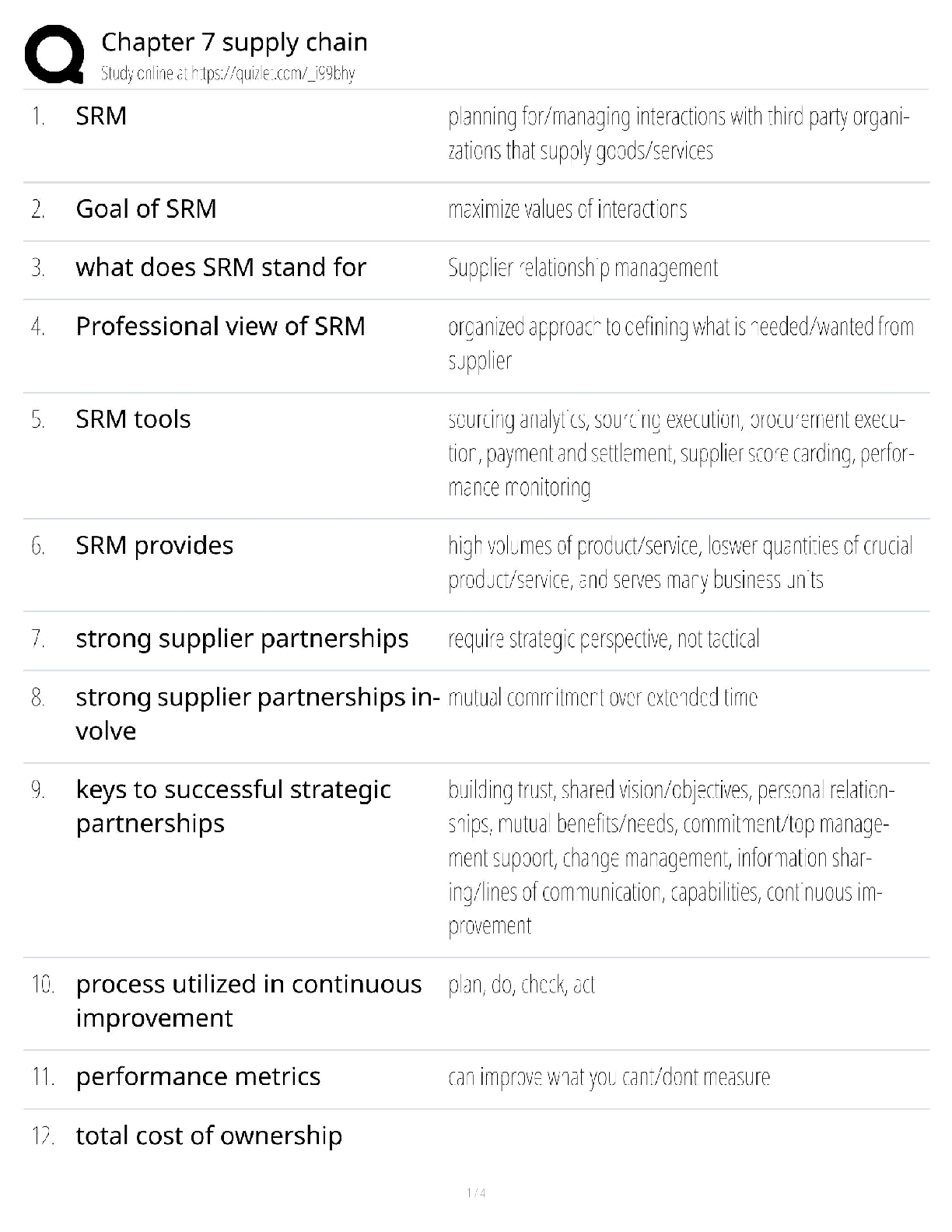
Task: Click the term total cost of ownership
Action: click(x=208, y=1136)
